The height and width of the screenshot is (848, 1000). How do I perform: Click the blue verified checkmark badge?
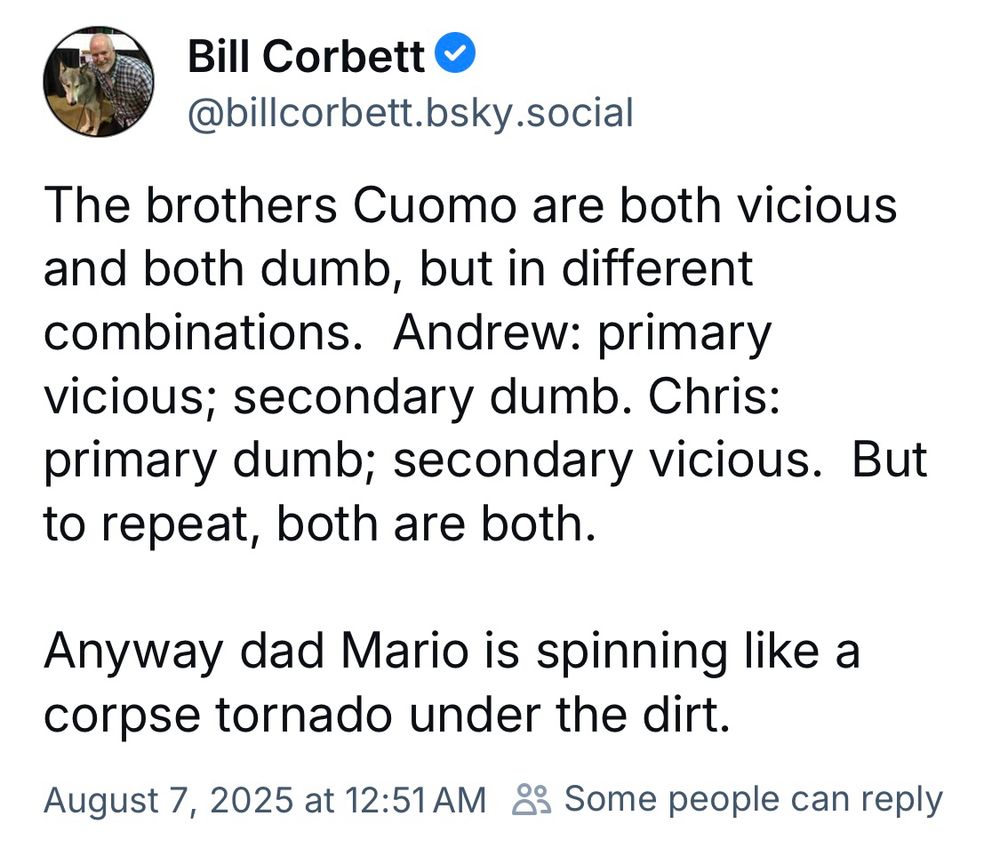[x=457, y=55]
